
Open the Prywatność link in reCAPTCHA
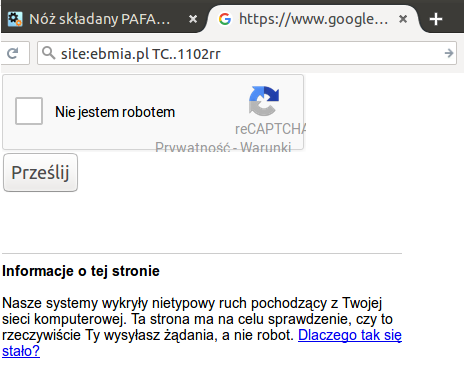[193, 147]
